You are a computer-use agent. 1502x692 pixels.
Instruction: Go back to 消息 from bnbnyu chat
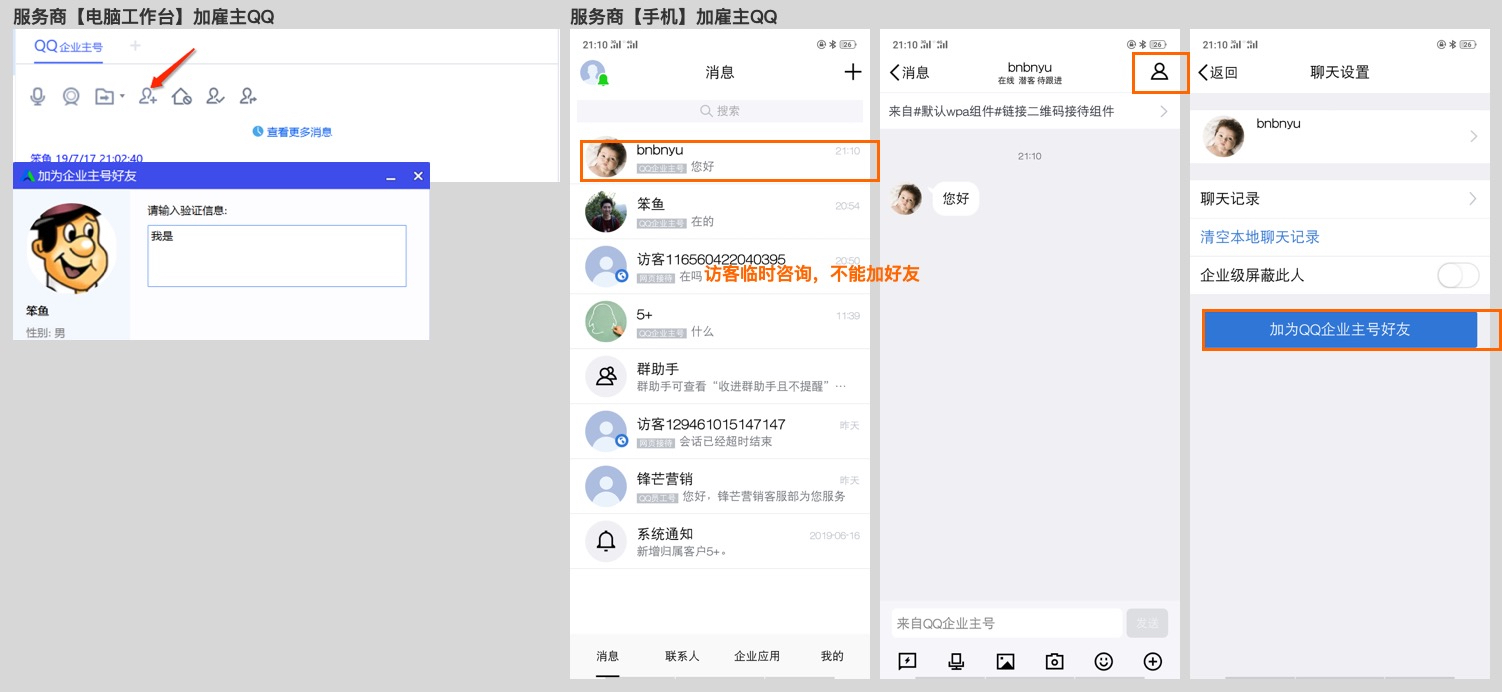click(x=910, y=73)
